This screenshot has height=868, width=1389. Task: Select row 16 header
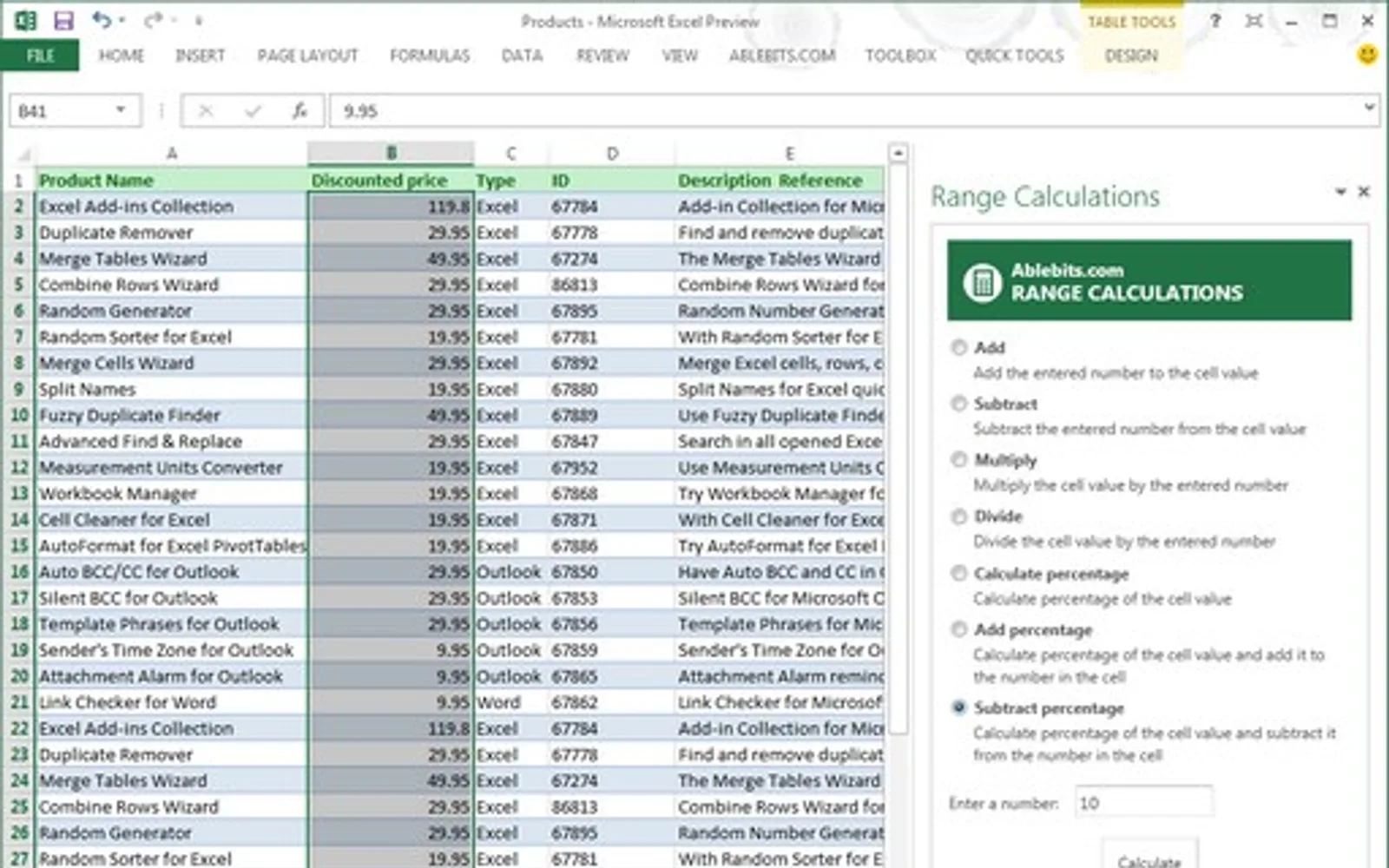[x=19, y=572]
